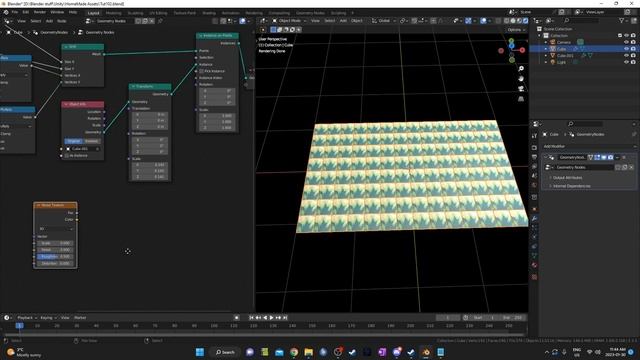Switch perspective/orthographic grid icon in viewport
The image size is (640, 360).
[521, 99]
